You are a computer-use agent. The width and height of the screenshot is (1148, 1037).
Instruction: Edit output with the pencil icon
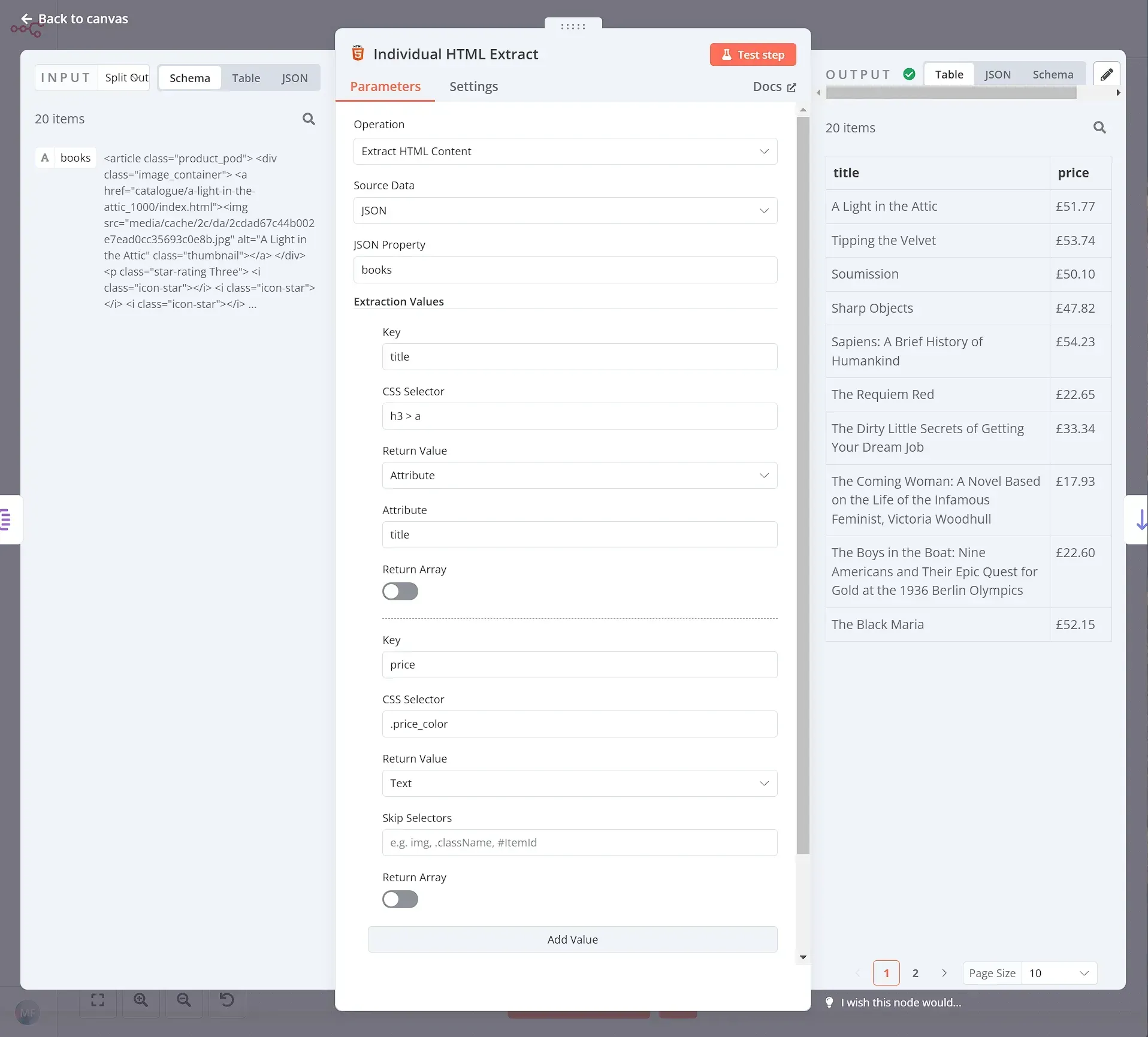(x=1107, y=74)
